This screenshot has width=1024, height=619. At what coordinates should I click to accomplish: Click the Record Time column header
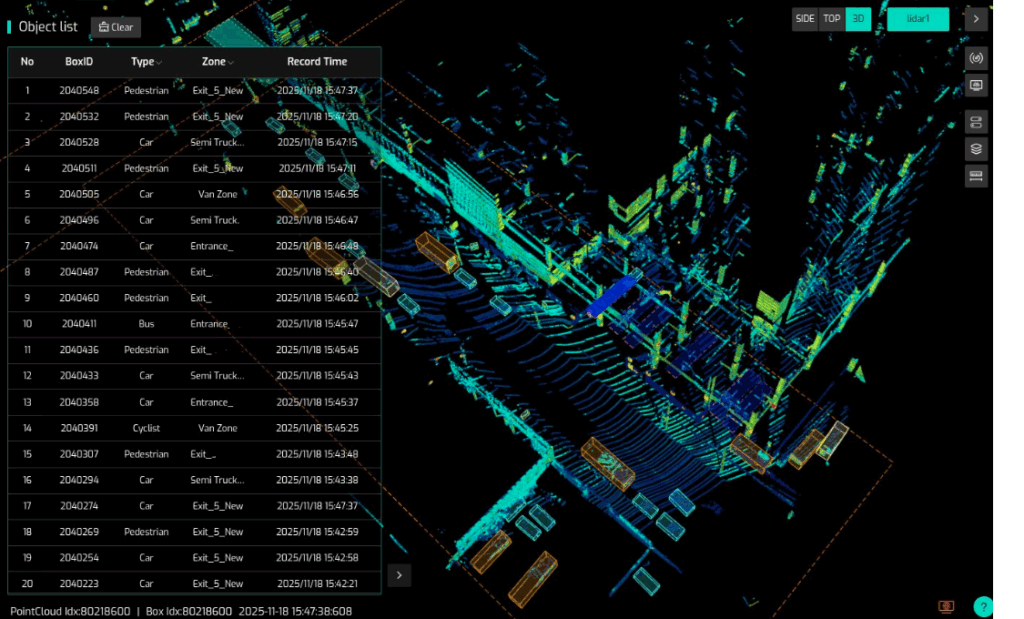click(317, 62)
